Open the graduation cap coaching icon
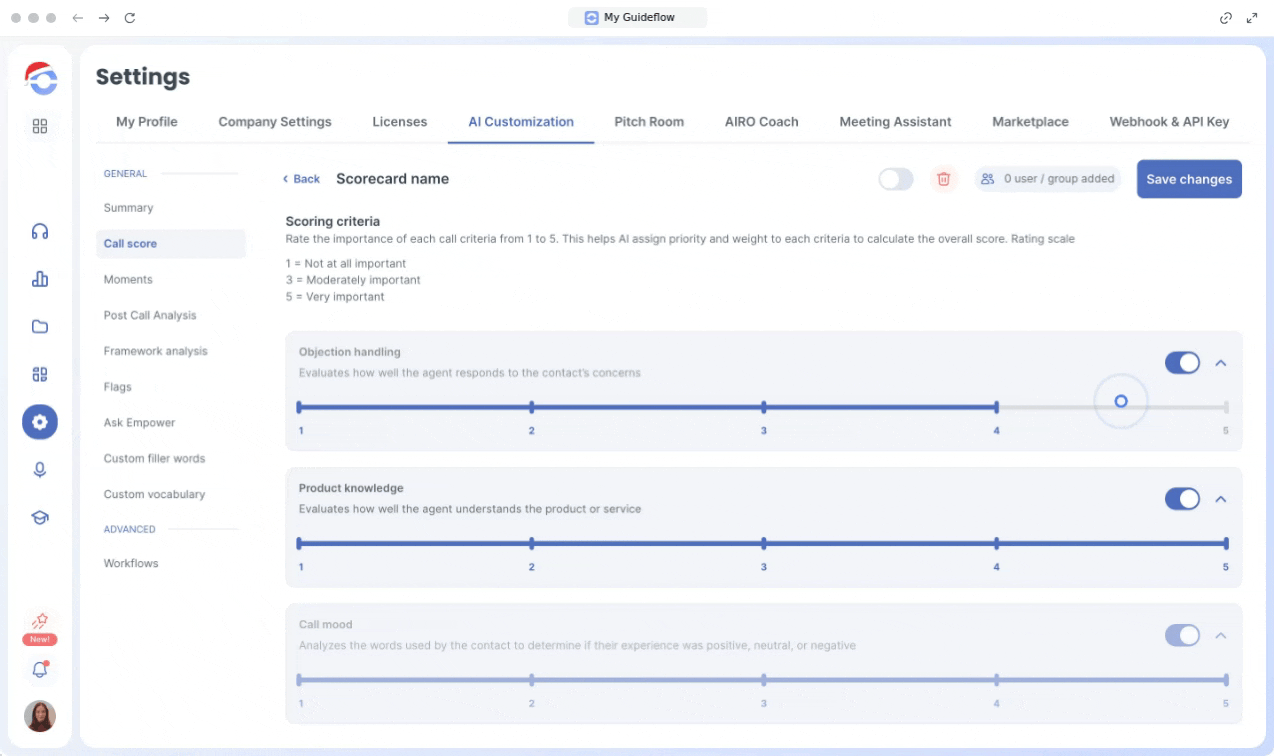This screenshot has height=756, width=1274. [x=40, y=518]
